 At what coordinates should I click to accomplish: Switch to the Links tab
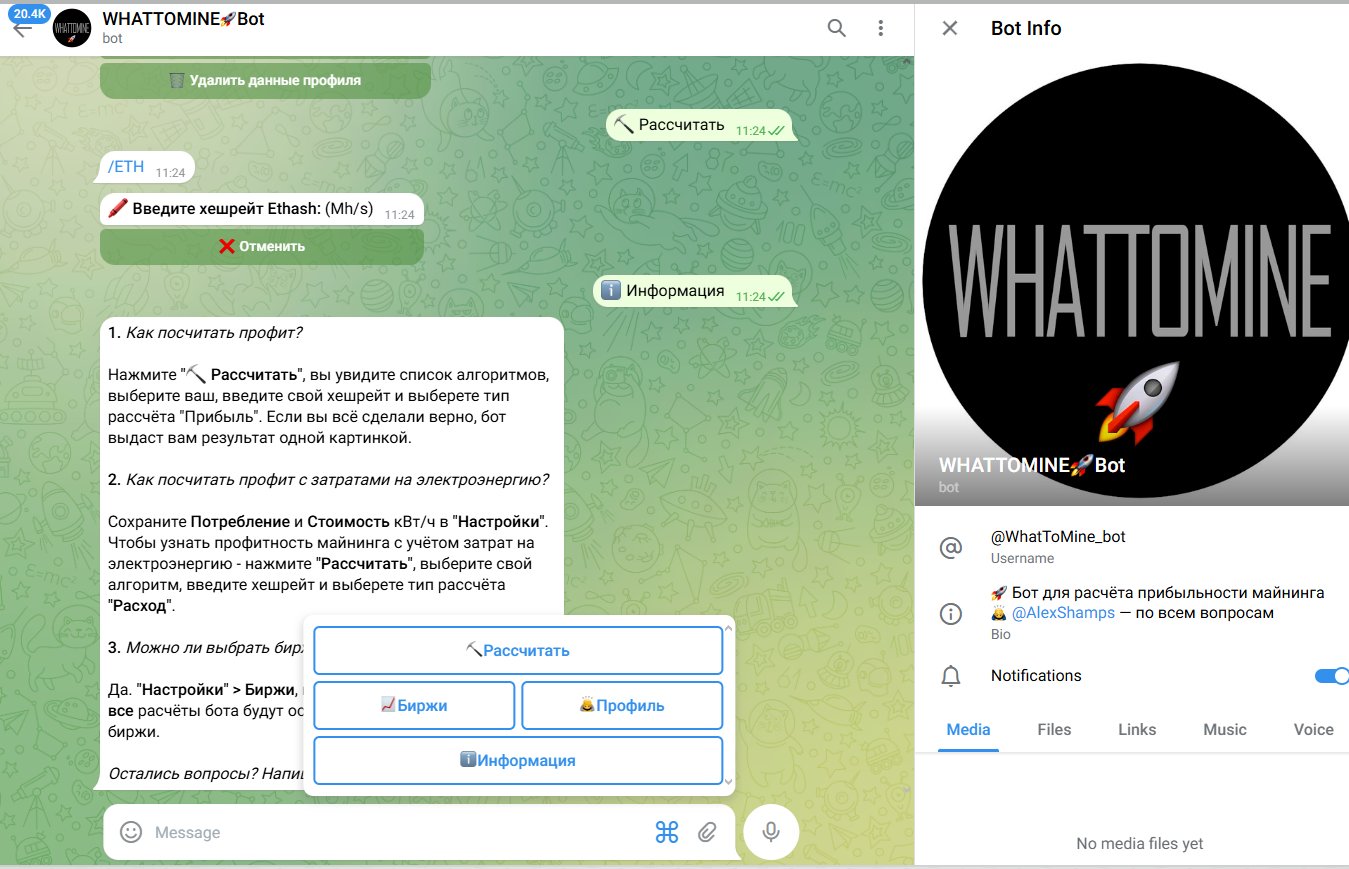coord(1137,730)
